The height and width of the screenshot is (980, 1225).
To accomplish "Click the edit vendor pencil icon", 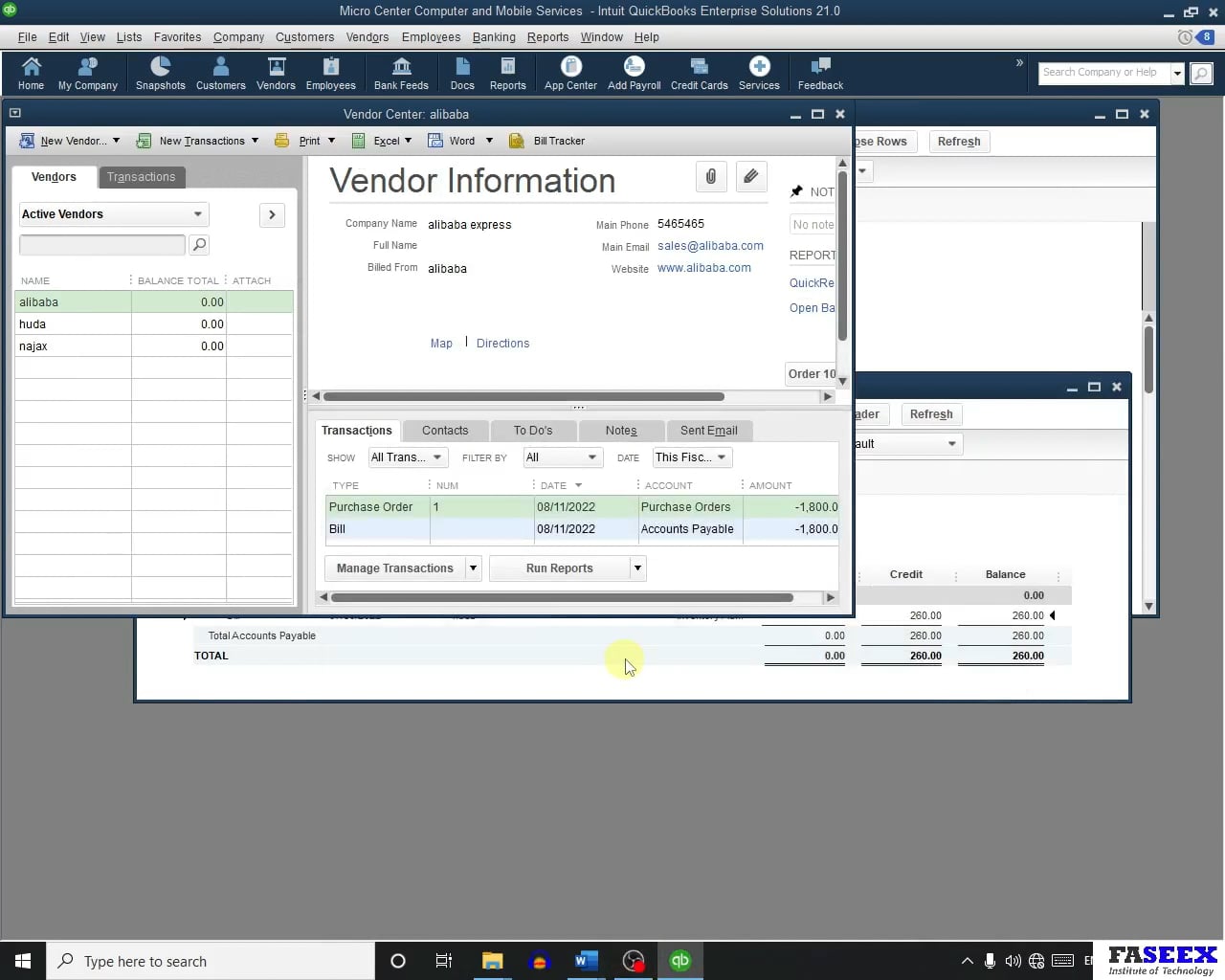I will pyautogui.click(x=751, y=176).
